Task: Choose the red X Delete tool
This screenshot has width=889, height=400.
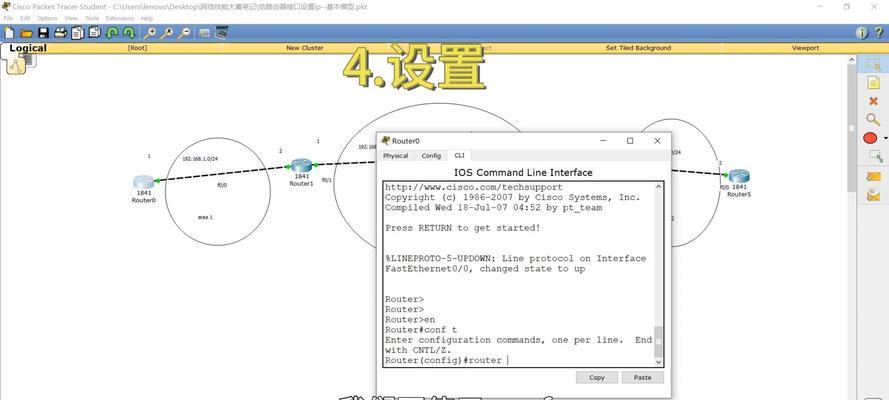Action: click(873, 101)
